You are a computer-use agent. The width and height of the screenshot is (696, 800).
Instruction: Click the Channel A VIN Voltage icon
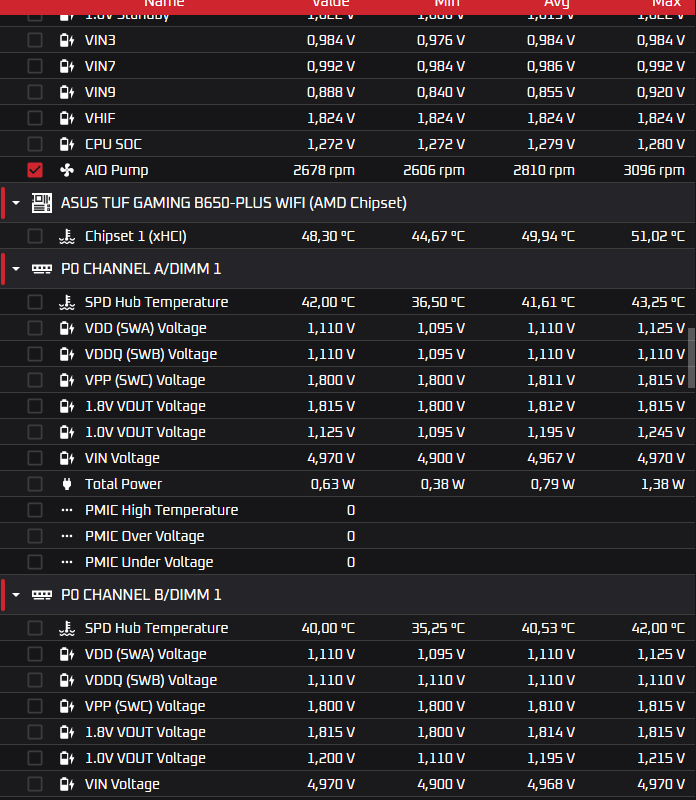[x=67, y=458]
